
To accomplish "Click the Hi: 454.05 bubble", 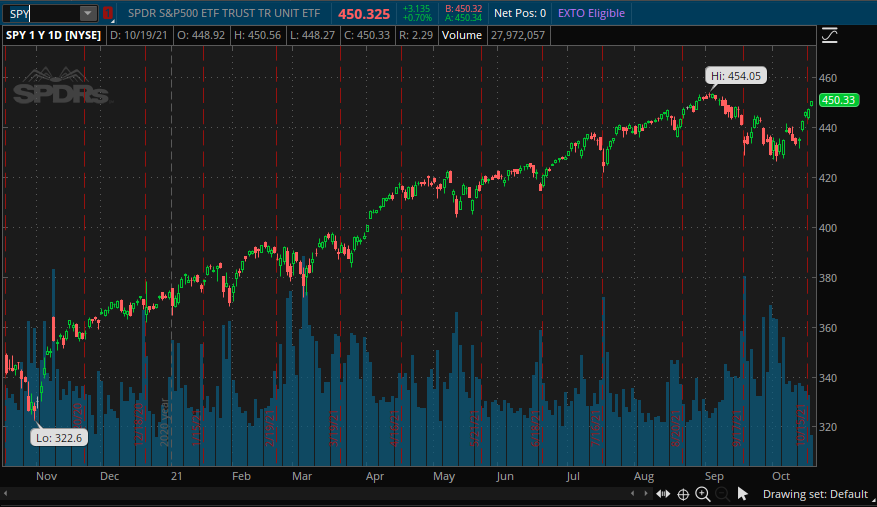I will [x=735, y=76].
